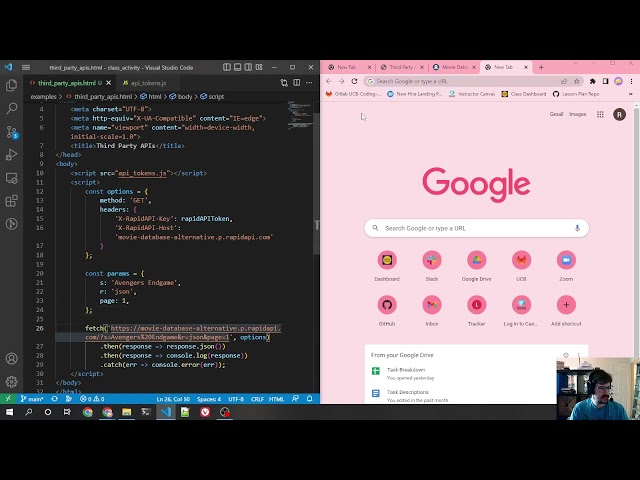Open Customize Layout icon

click(259, 67)
